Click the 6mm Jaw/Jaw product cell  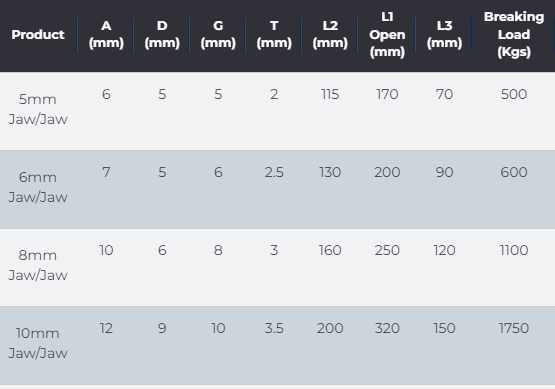coord(38,187)
